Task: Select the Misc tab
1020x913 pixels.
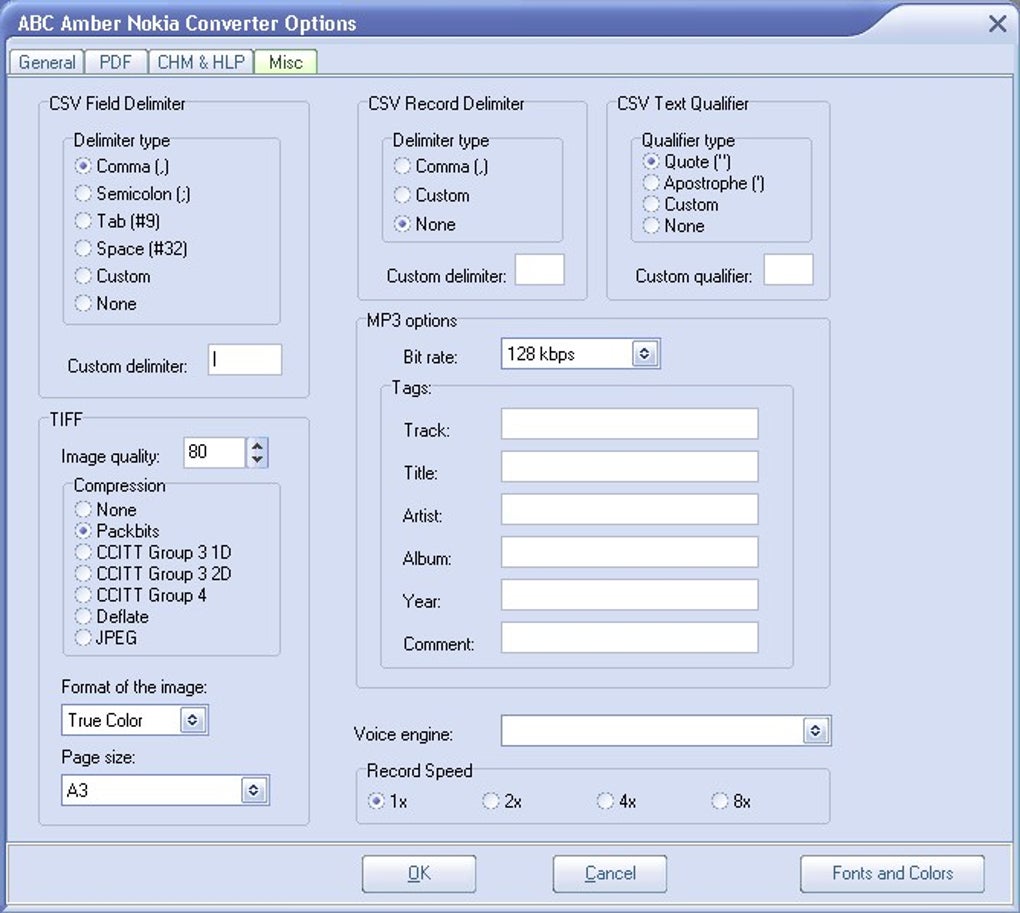Action: point(286,62)
